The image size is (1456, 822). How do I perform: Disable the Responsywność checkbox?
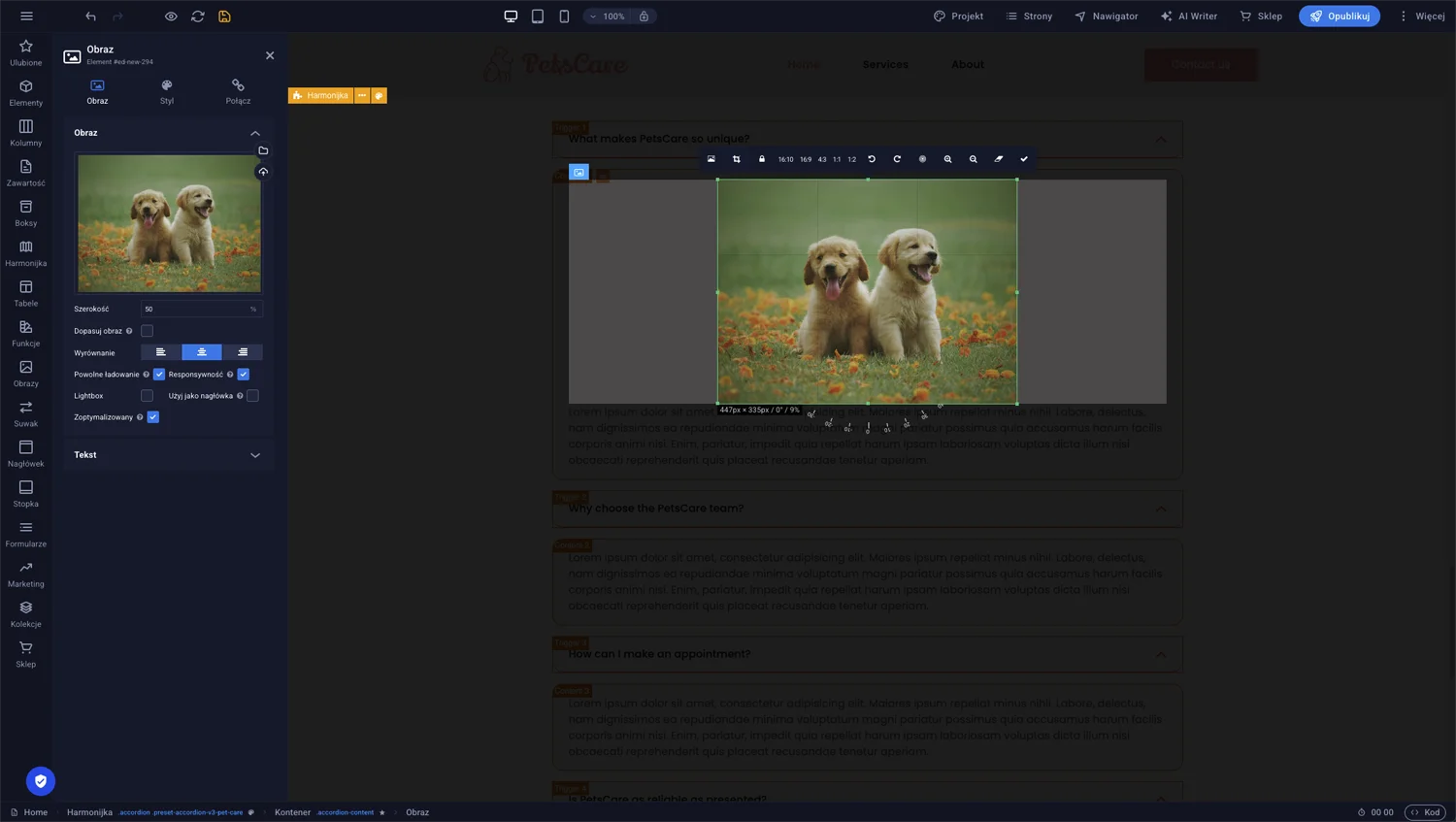click(x=244, y=374)
